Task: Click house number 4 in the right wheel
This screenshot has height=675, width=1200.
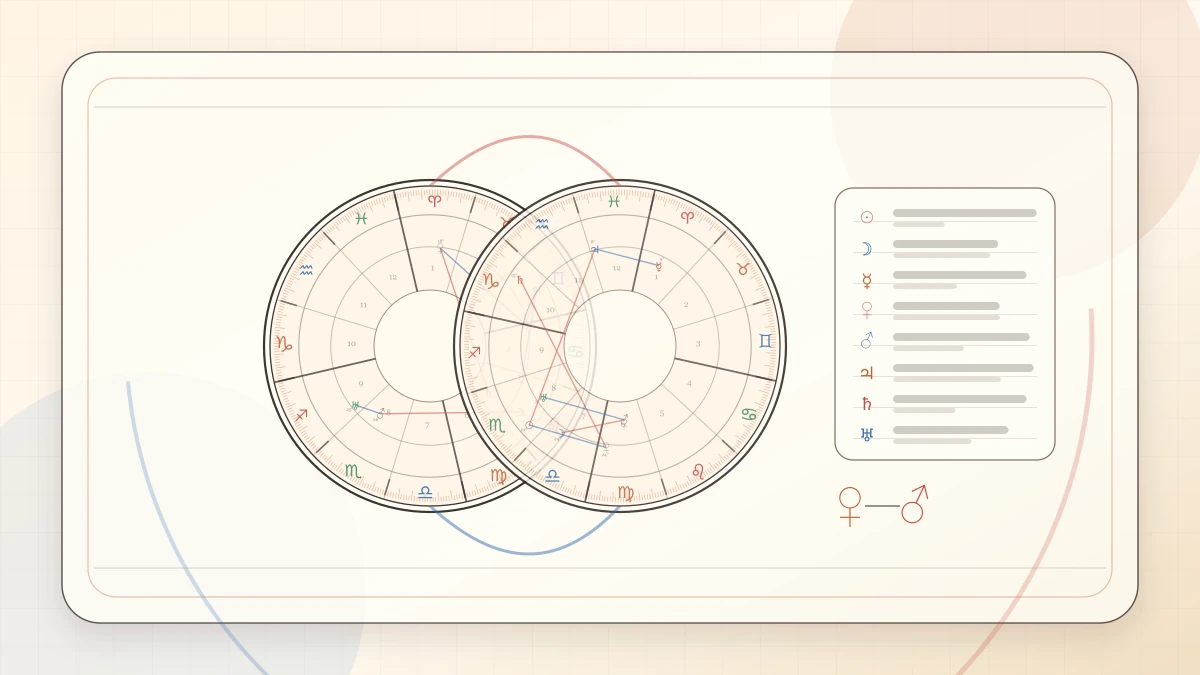Action: tap(689, 383)
